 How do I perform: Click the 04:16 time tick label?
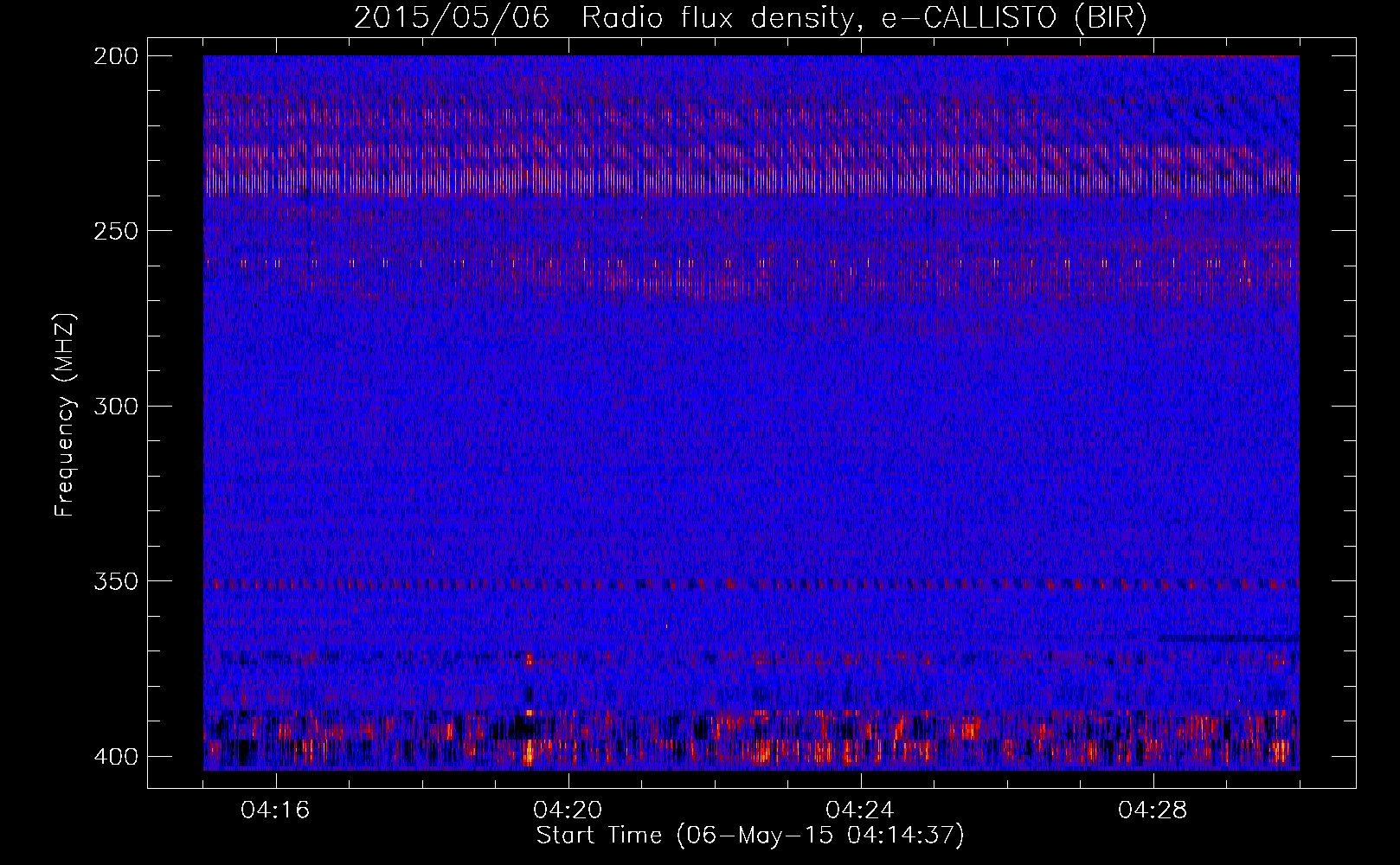tap(275, 811)
